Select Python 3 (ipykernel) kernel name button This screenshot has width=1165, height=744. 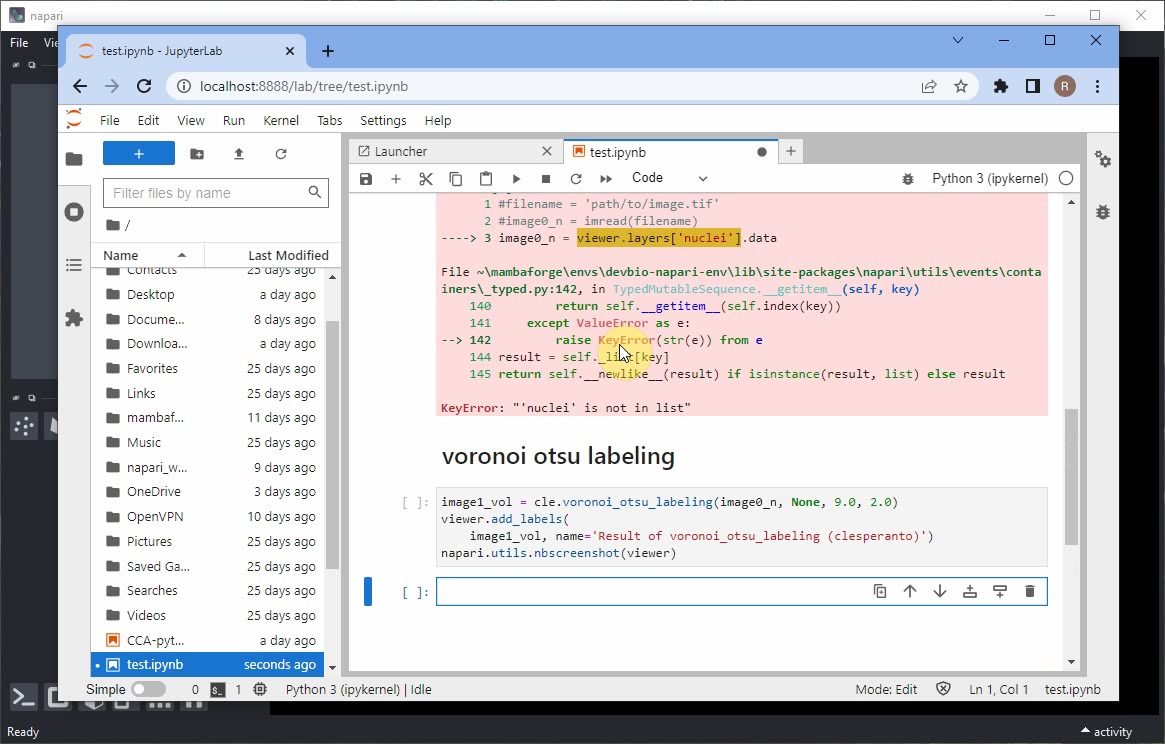pos(990,179)
